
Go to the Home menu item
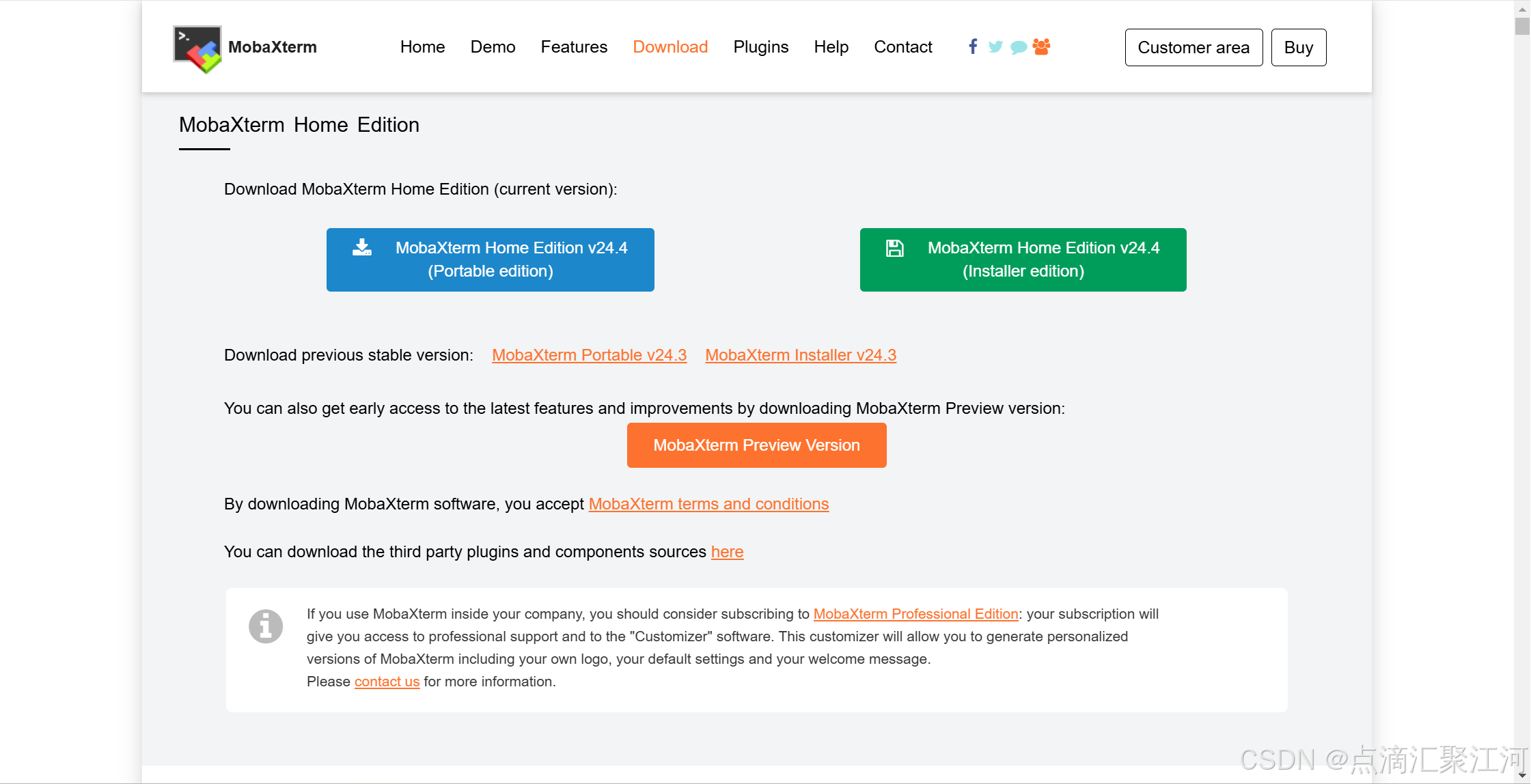(422, 47)
